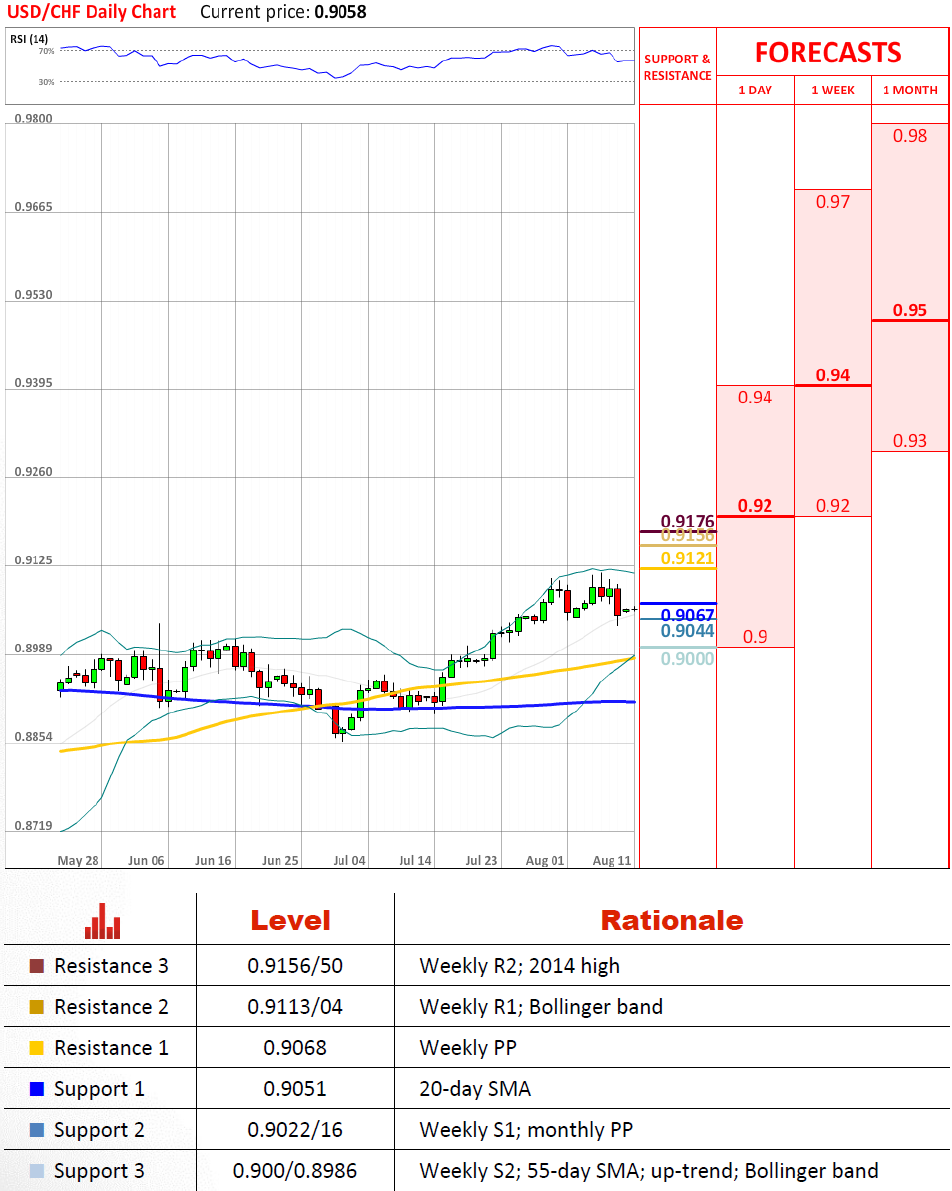Click the Resistance 1 yellow swatch

click(x=36, y=1048)
